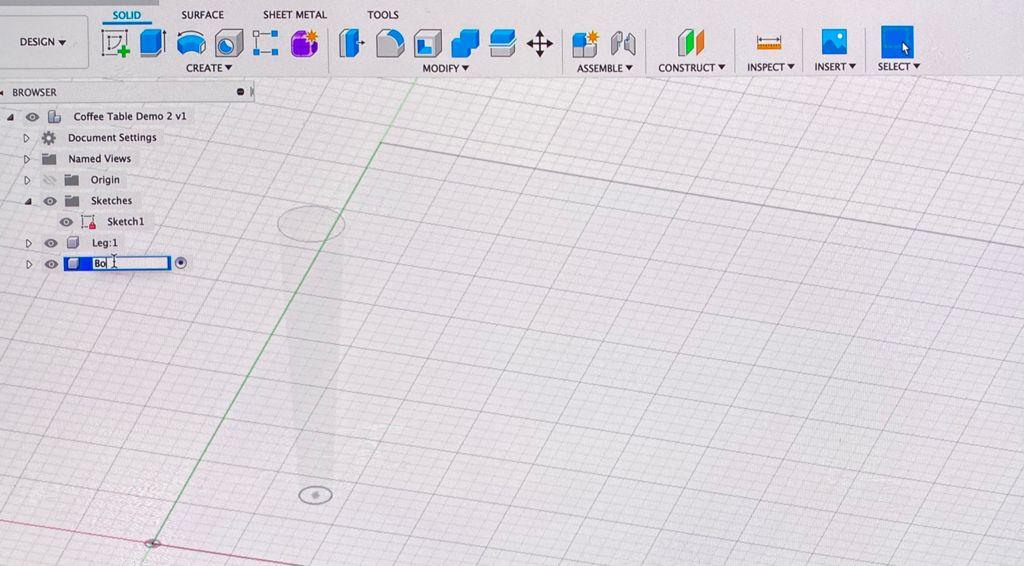This screenshot has width=1024, height=566.
Task: Expand the Document Settings node
Action: coord(26,138)
